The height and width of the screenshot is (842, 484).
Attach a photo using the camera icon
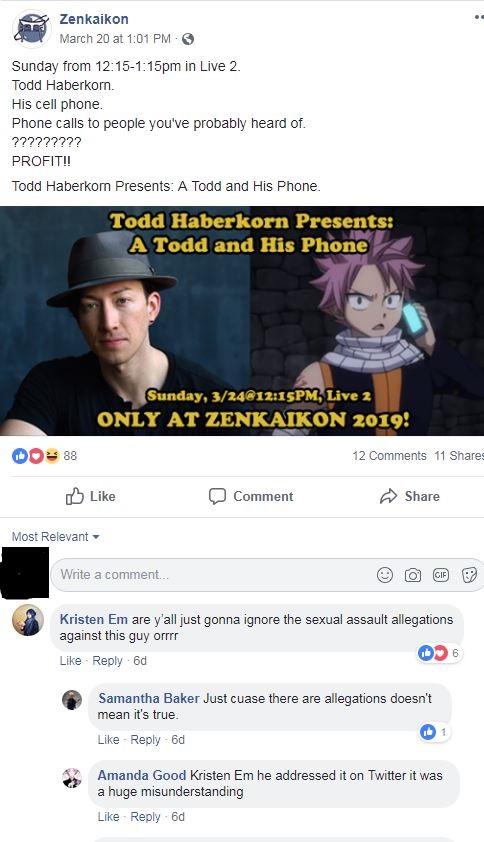coord(413,575)
